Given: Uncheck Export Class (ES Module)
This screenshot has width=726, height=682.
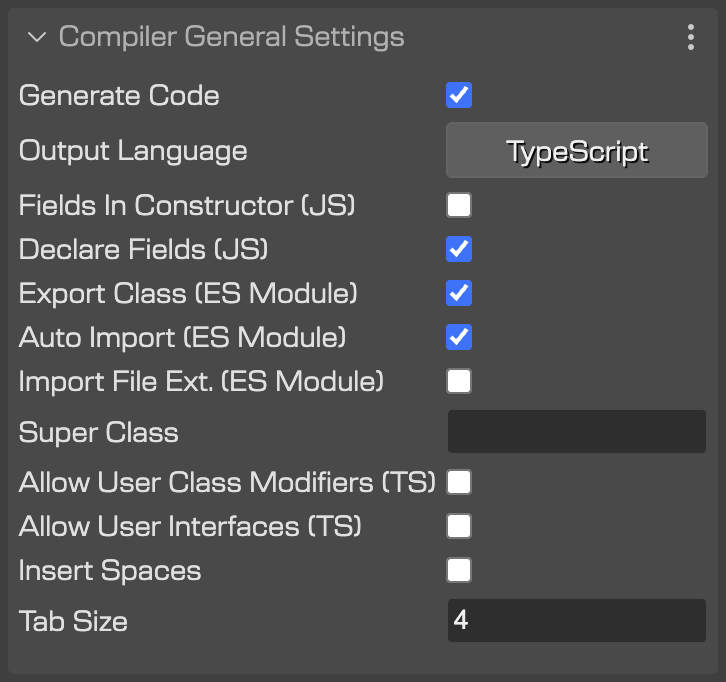Looking at the screenshot, I should tap(459, 293).
